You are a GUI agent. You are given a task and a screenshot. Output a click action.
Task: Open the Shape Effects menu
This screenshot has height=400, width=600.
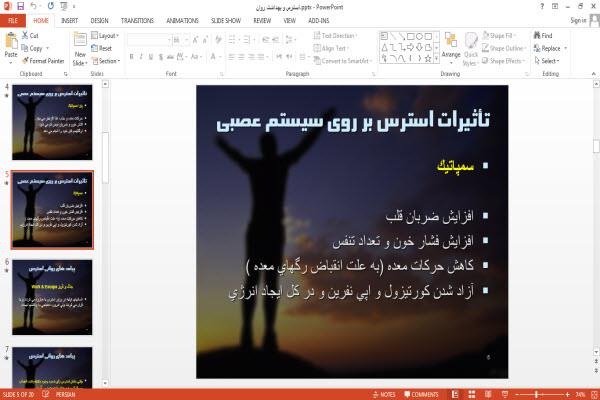[503, 61]
